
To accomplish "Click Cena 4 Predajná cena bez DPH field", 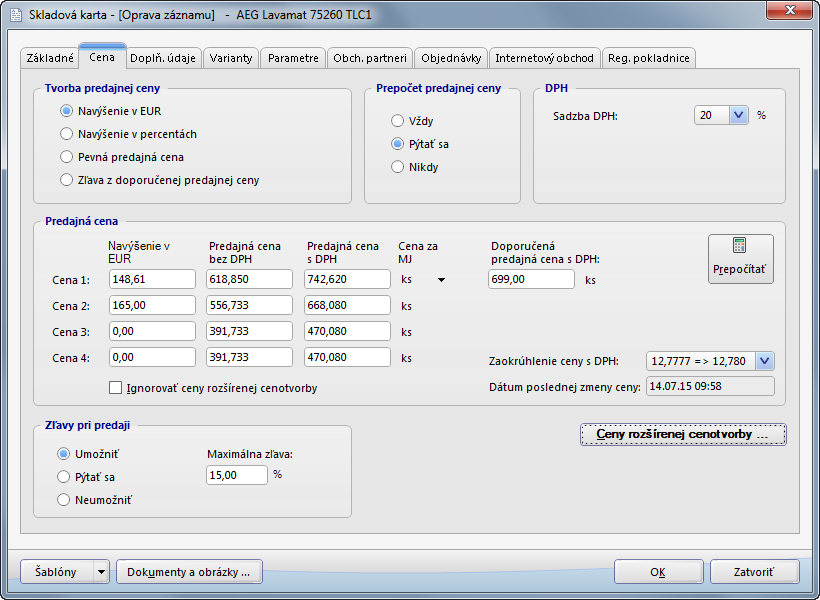I will click(x=249, y=357).
